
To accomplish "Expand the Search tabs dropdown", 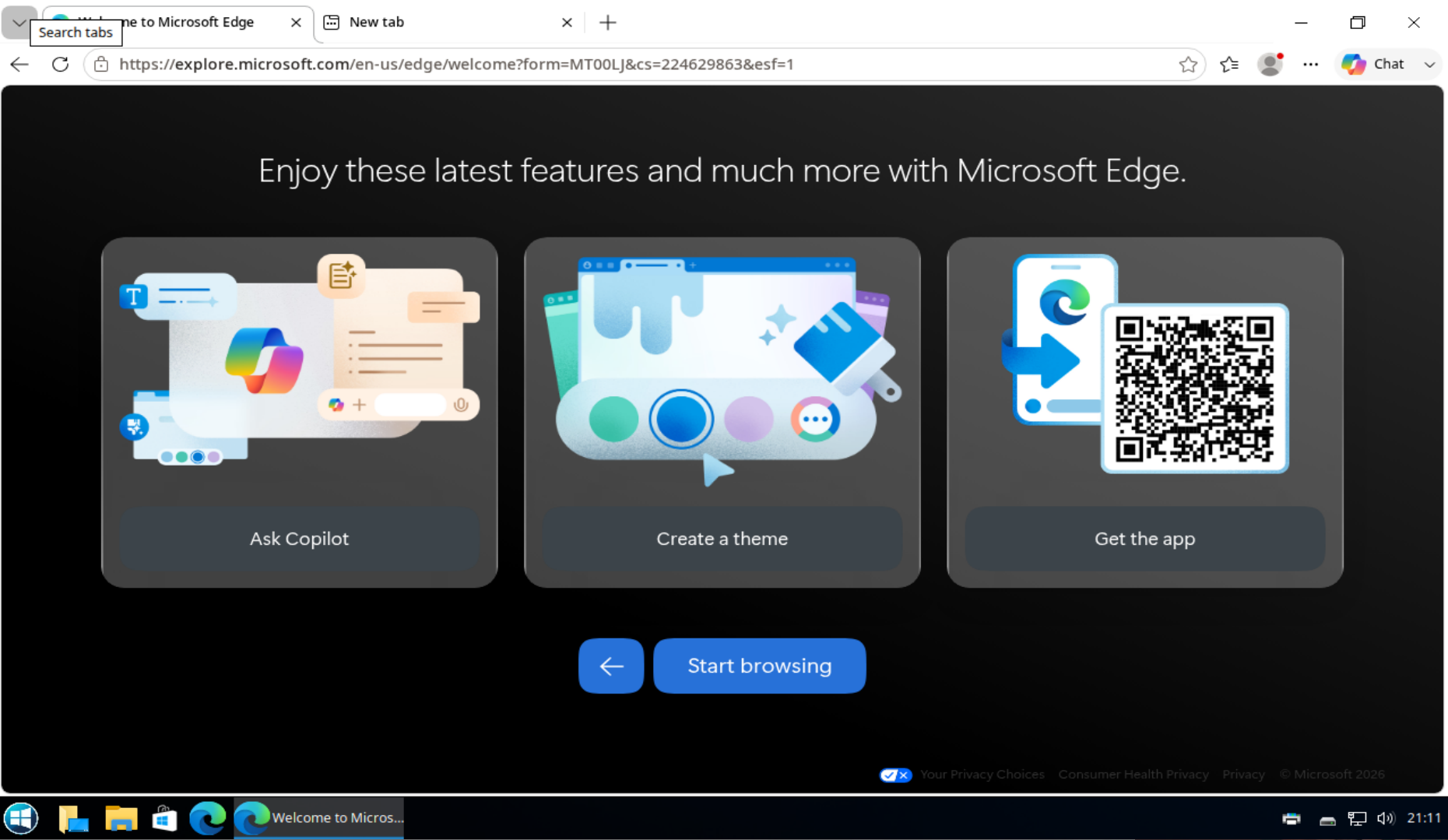I will [18, 23].
